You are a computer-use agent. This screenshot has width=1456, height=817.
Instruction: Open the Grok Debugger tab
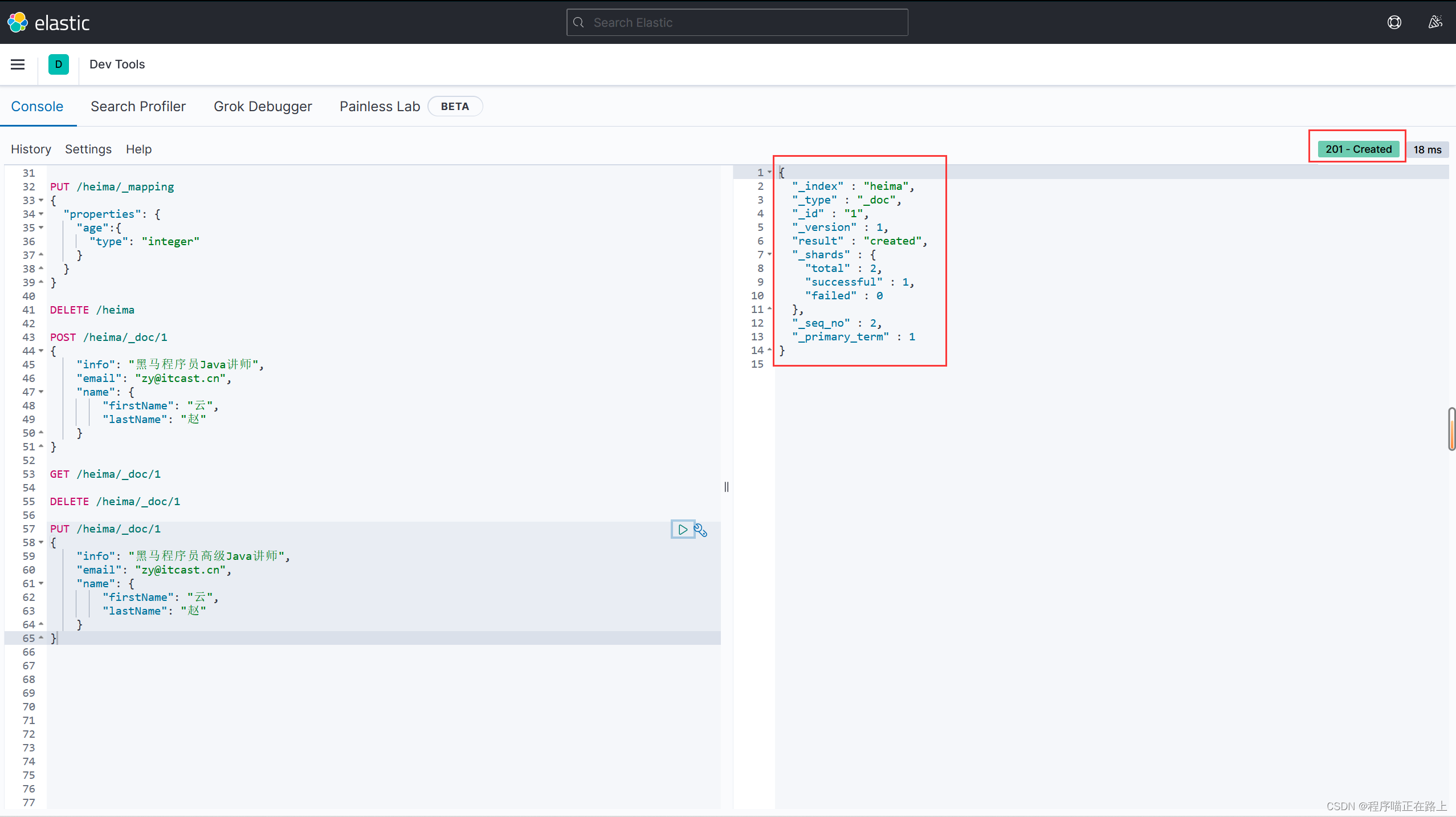263,107
